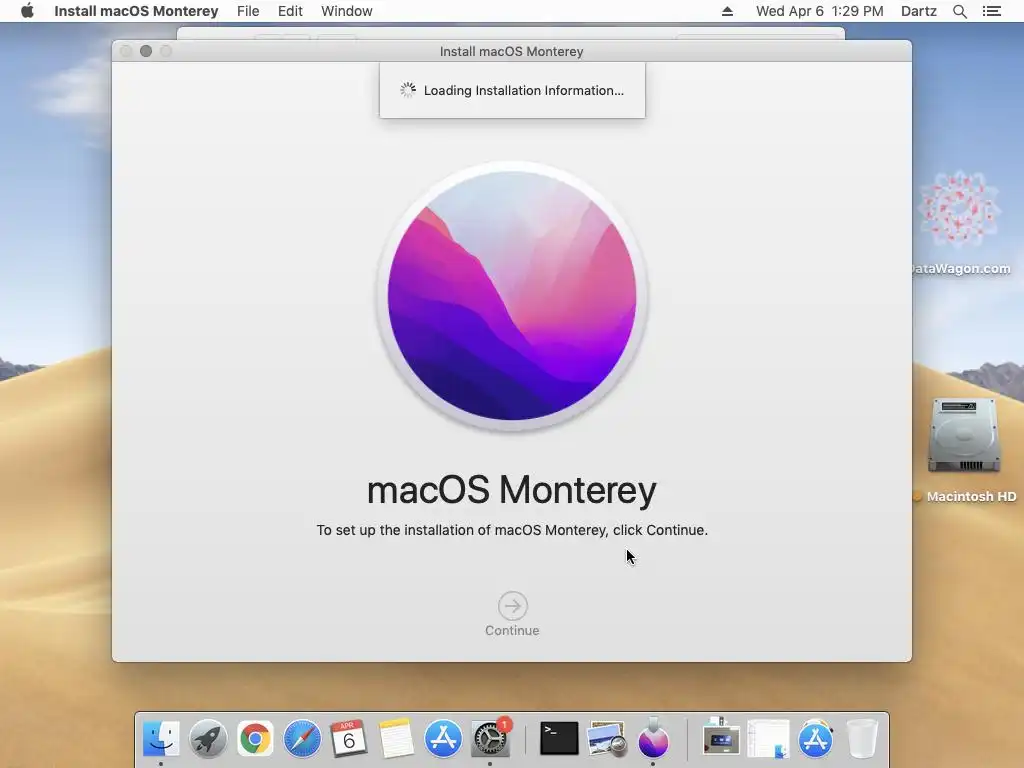Open Notes from the Dock
The height and width of the screenshot is (768, 1024).
(x=396, y=739)
